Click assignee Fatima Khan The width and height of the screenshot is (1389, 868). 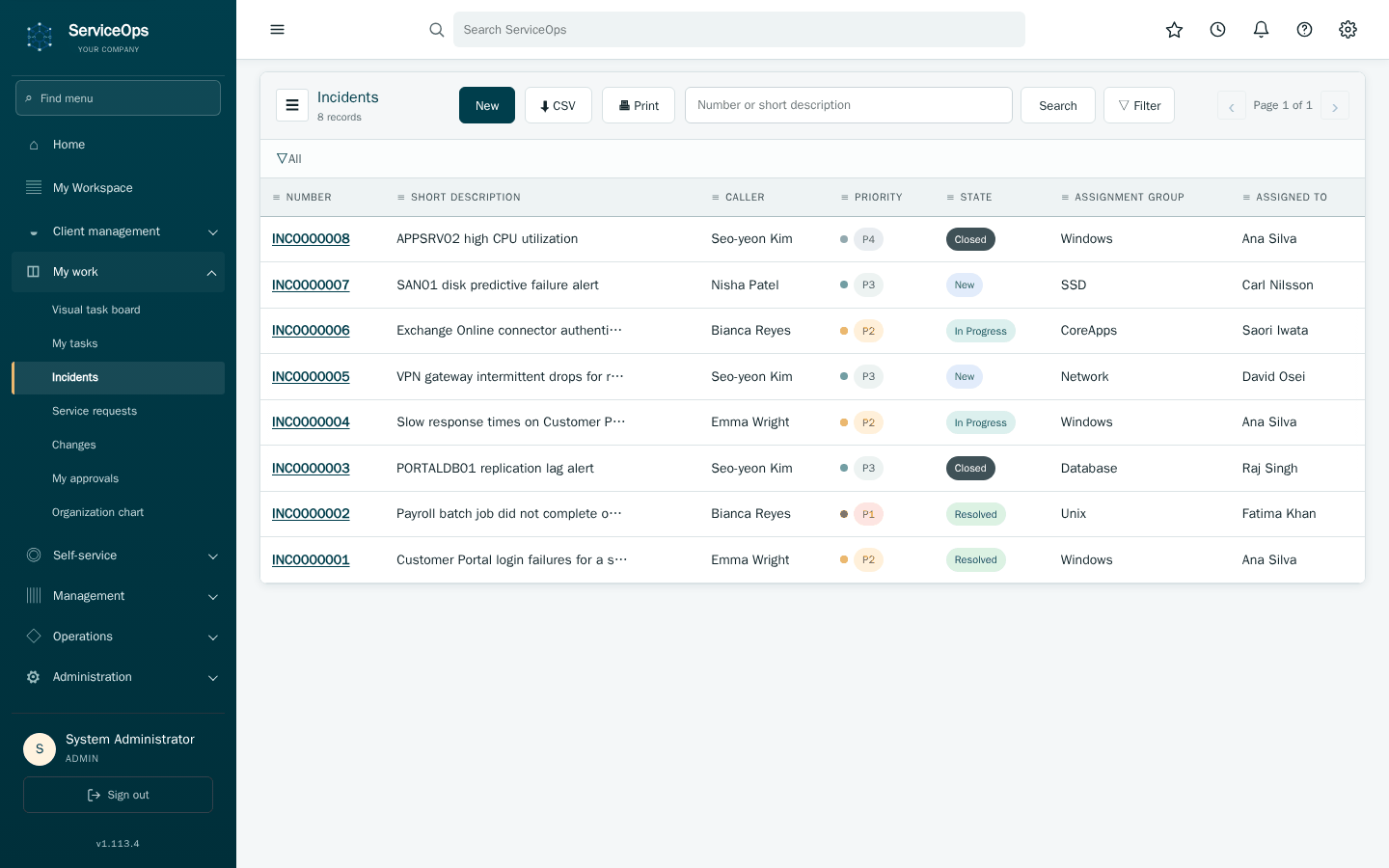(1279, 514)
